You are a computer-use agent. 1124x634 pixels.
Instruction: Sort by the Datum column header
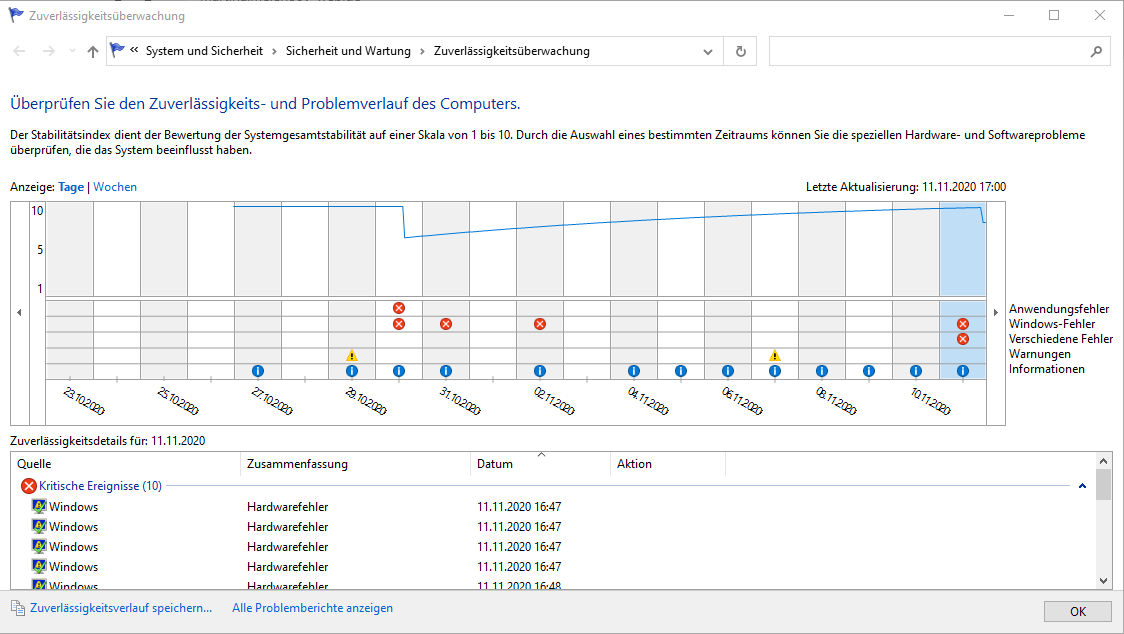coord(540,464)
